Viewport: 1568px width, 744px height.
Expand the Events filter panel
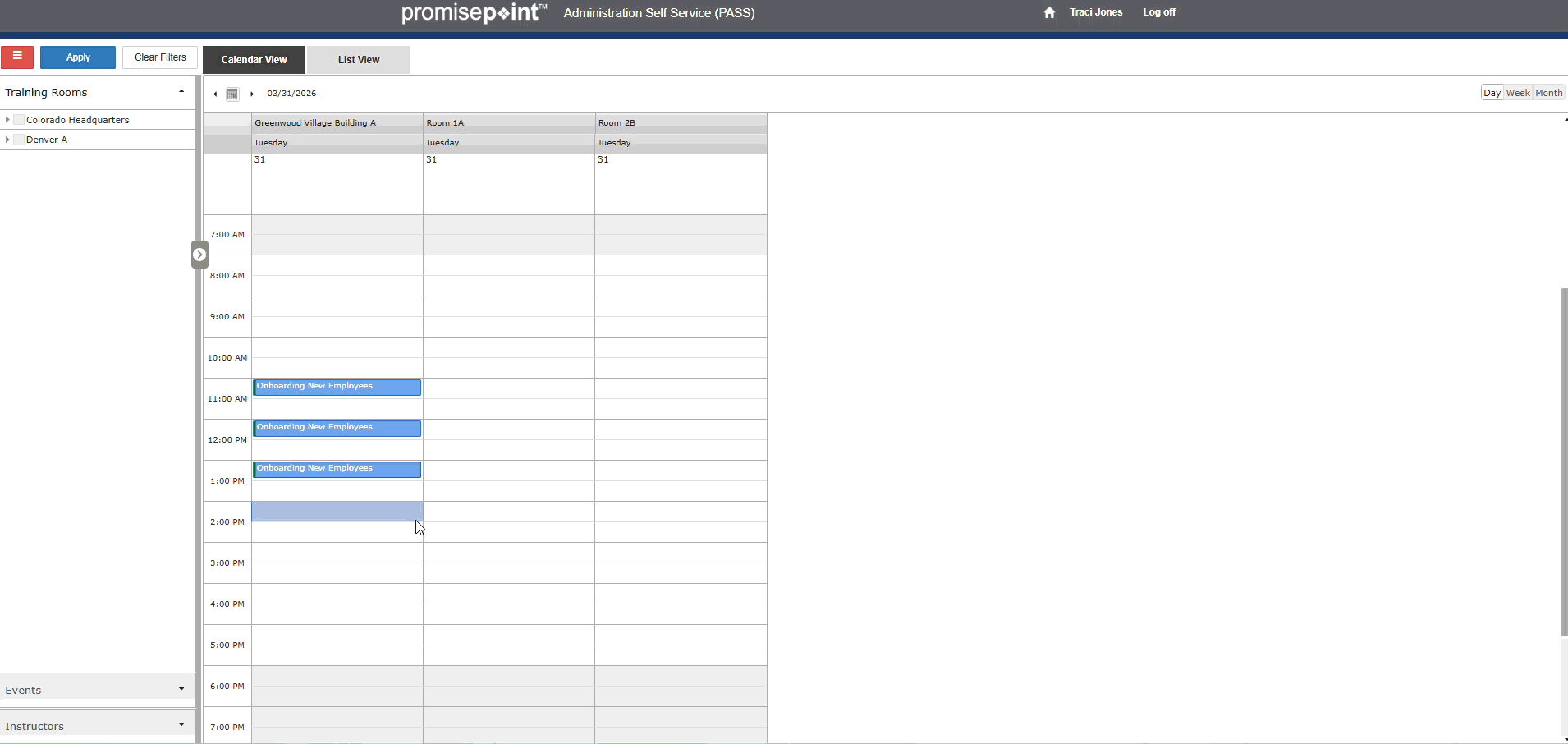point(181,689)
